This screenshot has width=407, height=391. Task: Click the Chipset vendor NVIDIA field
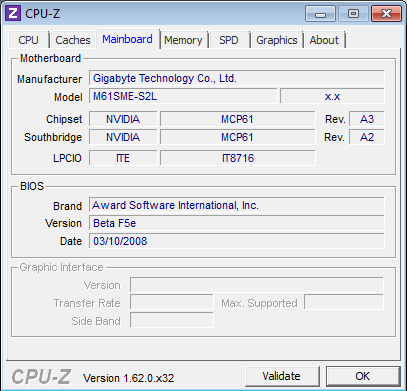(123, 119)
